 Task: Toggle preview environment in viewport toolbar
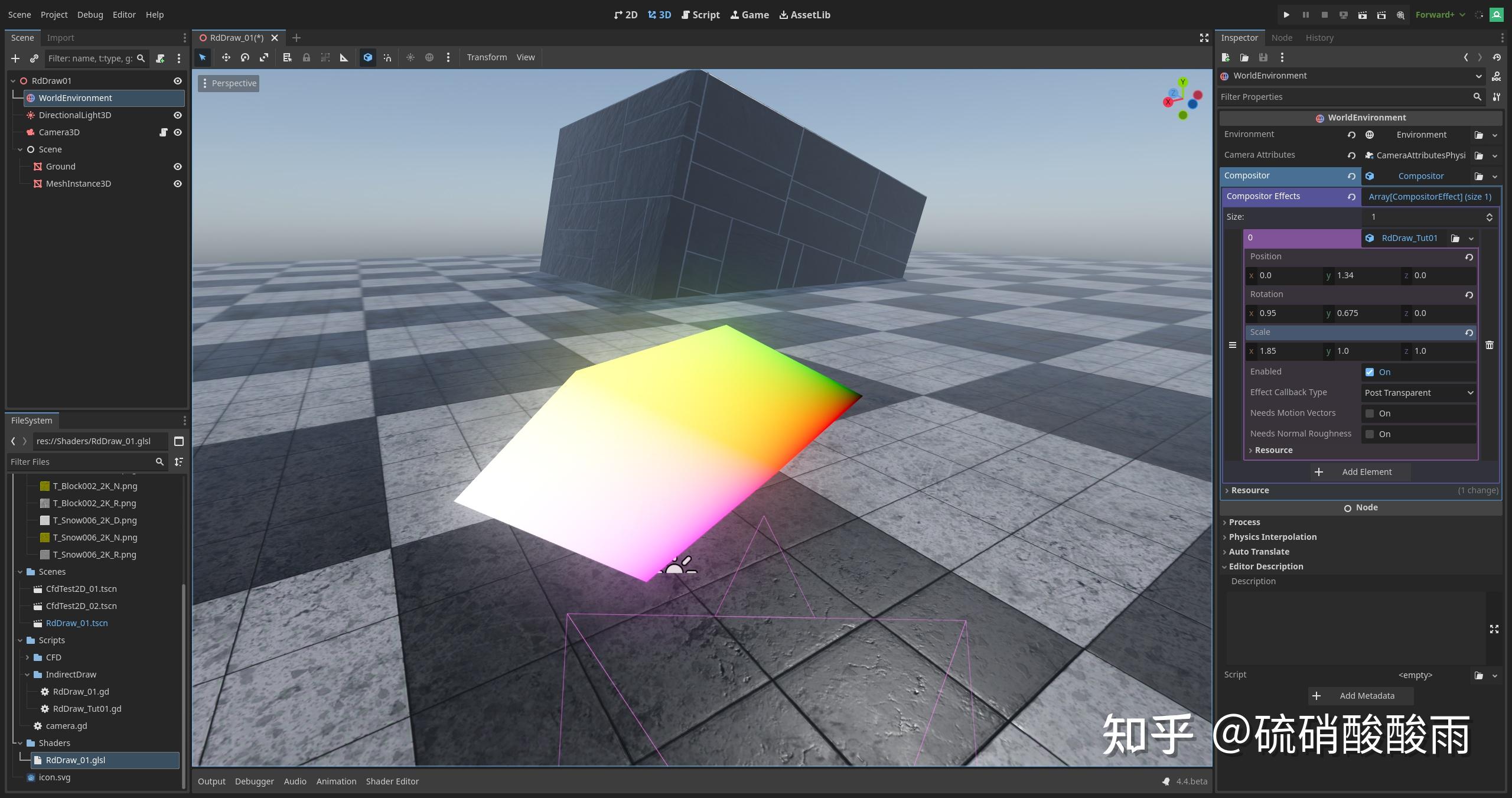click(x=429, y=57)
